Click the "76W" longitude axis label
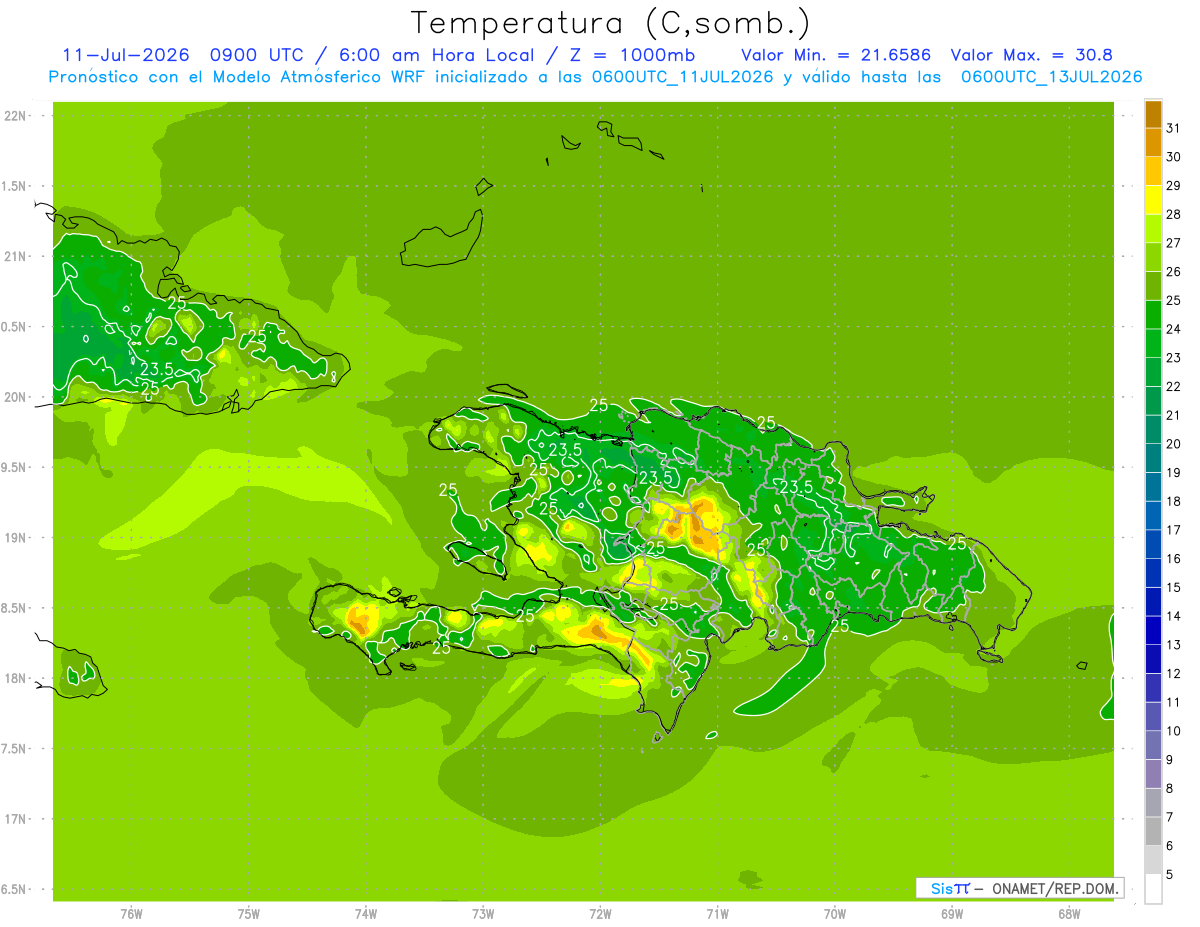The width and height of the screenshot is (1200, 927). click(131, 914)
